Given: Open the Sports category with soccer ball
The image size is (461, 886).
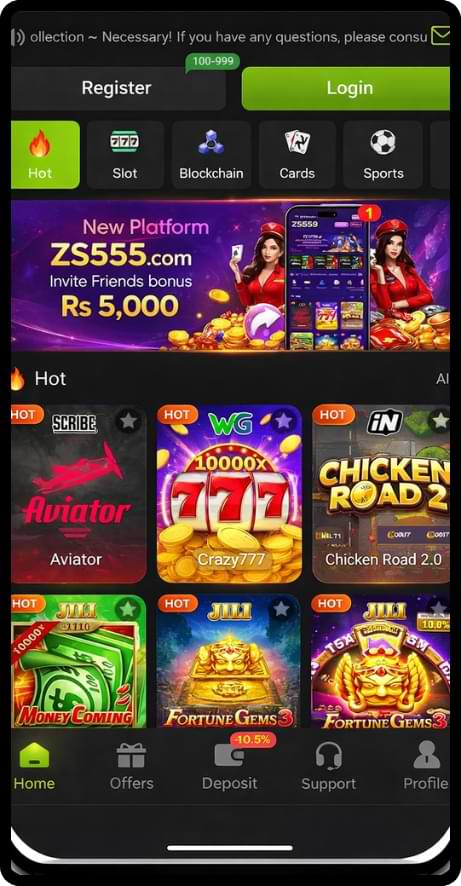Looking at the screenshot, I should click(383, 155).
